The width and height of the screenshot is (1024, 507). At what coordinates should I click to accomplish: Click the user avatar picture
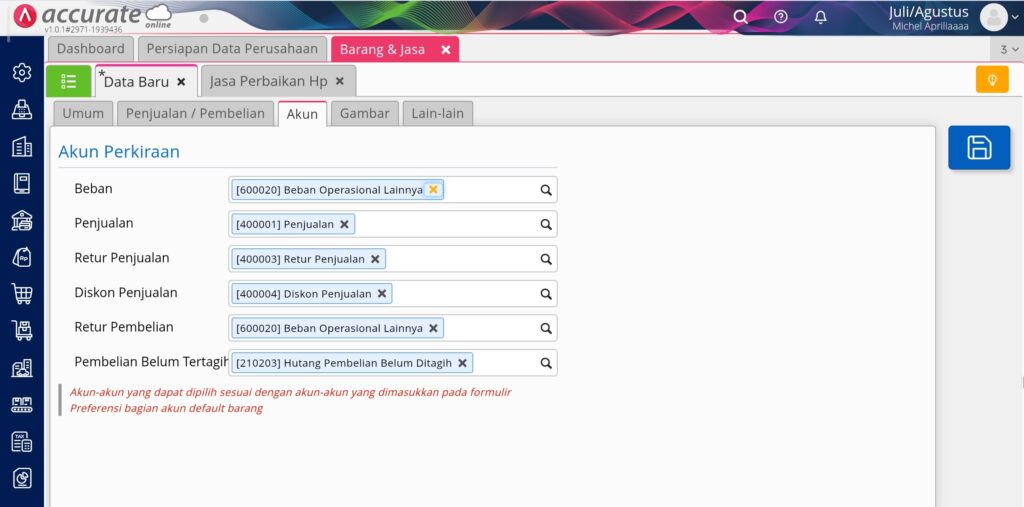point(993,18)
